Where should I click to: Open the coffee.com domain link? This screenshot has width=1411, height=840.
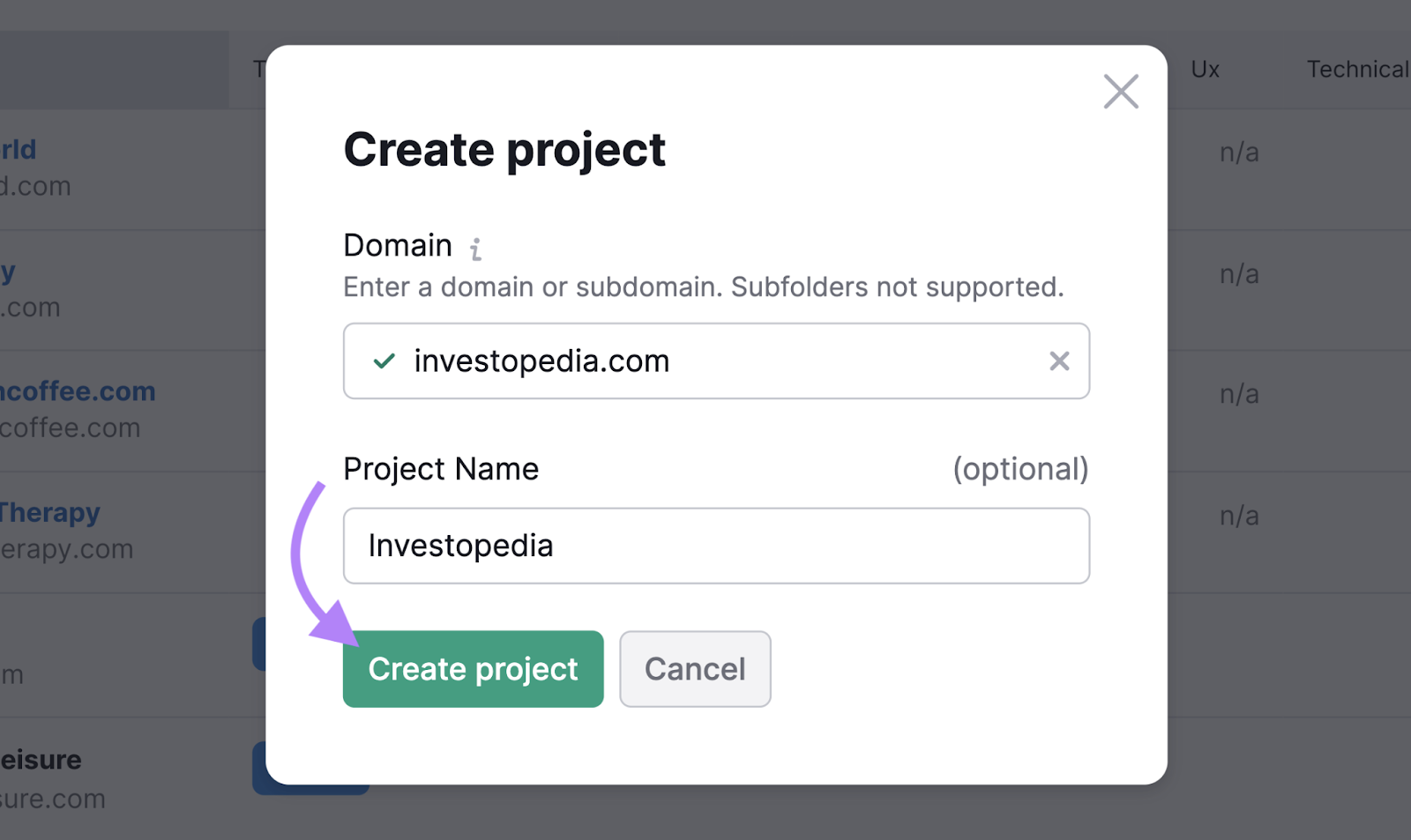(x=78, y=390)
